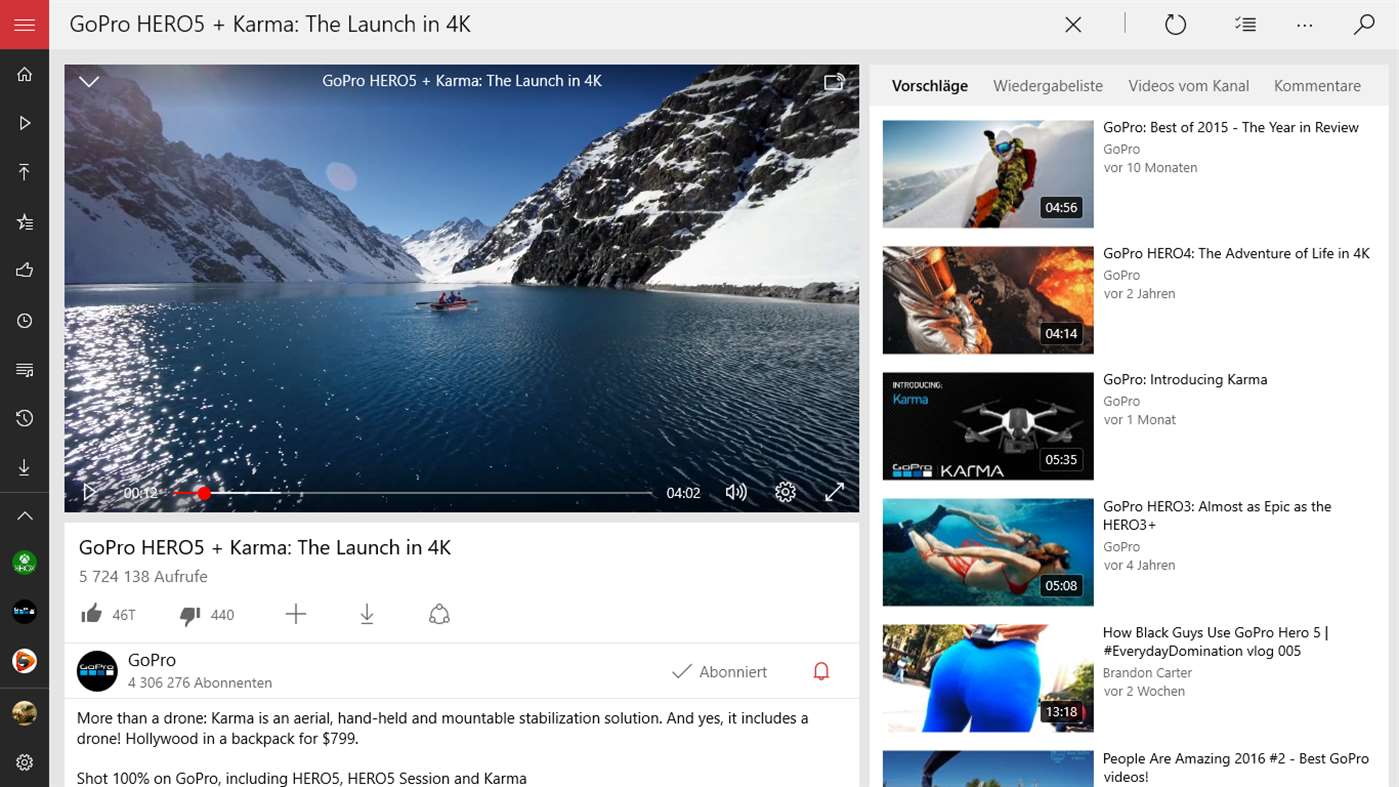This screenshot has height=787, width=1399.
Task: Collapse the sidebar channels section
Action: tap(24, 516)
